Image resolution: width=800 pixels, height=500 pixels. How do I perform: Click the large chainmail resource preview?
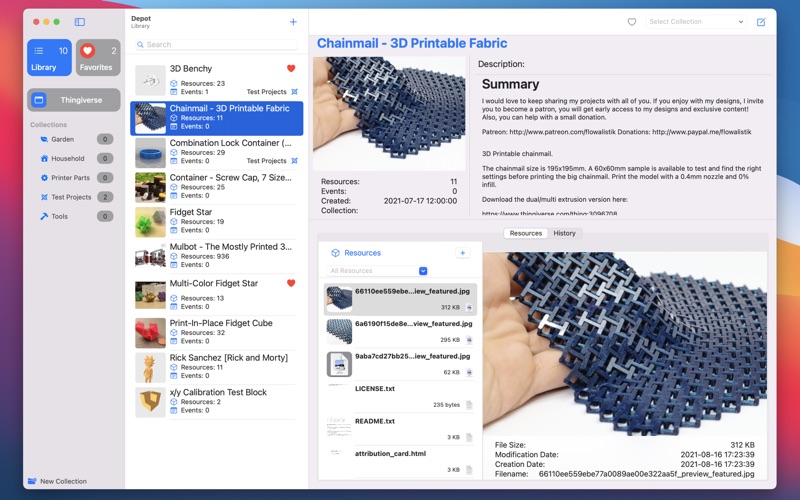tap(625, 343)
